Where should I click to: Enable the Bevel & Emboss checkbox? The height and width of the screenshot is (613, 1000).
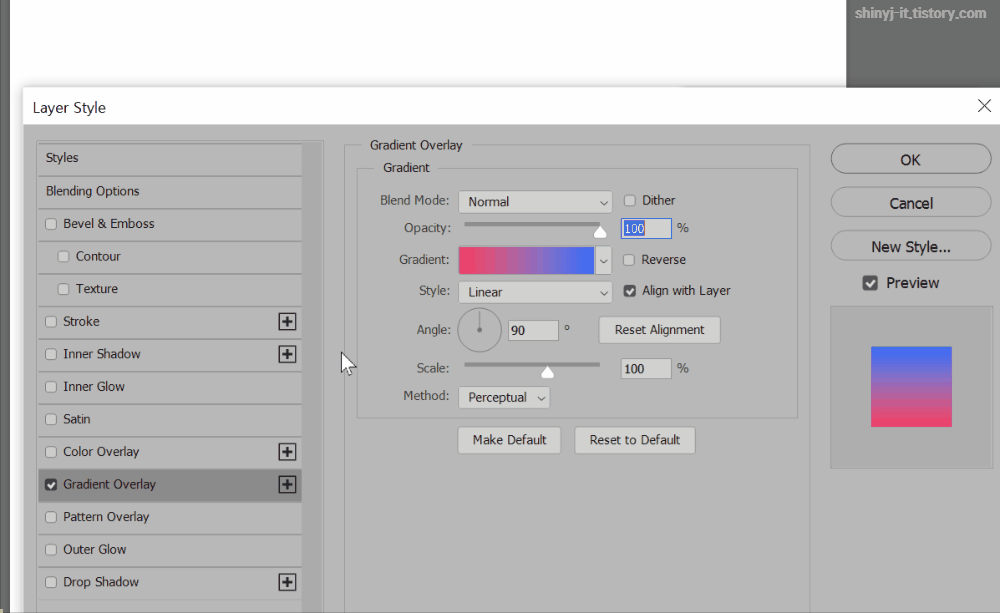[x=51, y=224]
